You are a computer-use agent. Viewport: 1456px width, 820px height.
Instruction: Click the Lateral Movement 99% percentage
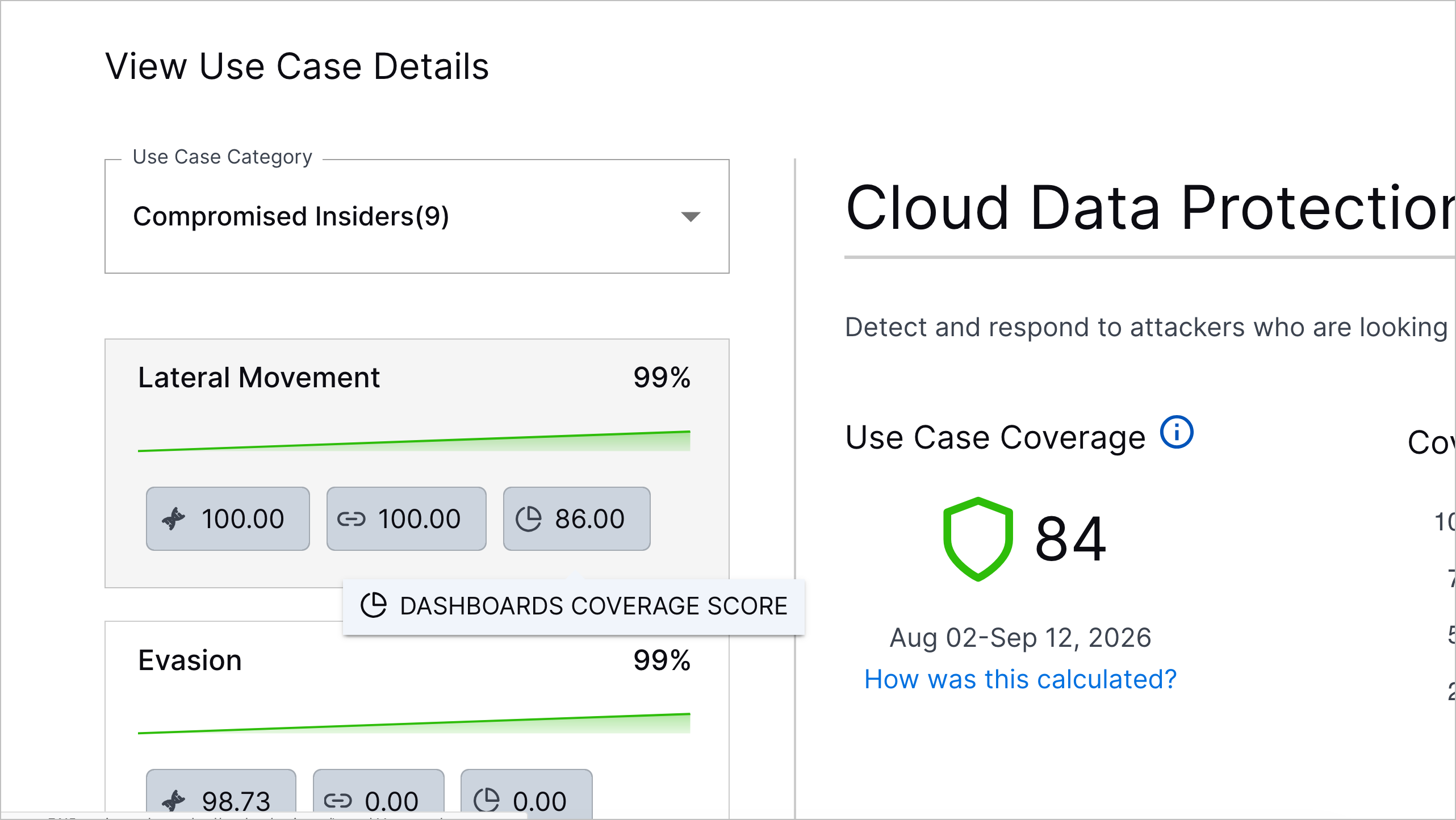662,378
